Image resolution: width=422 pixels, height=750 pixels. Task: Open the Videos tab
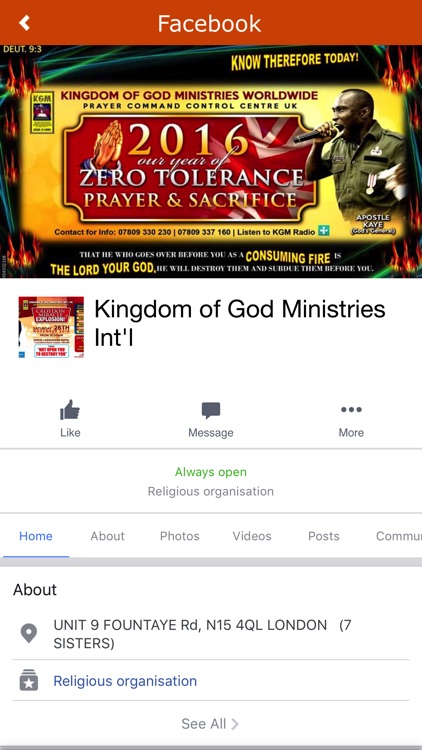tap(252, 536)
